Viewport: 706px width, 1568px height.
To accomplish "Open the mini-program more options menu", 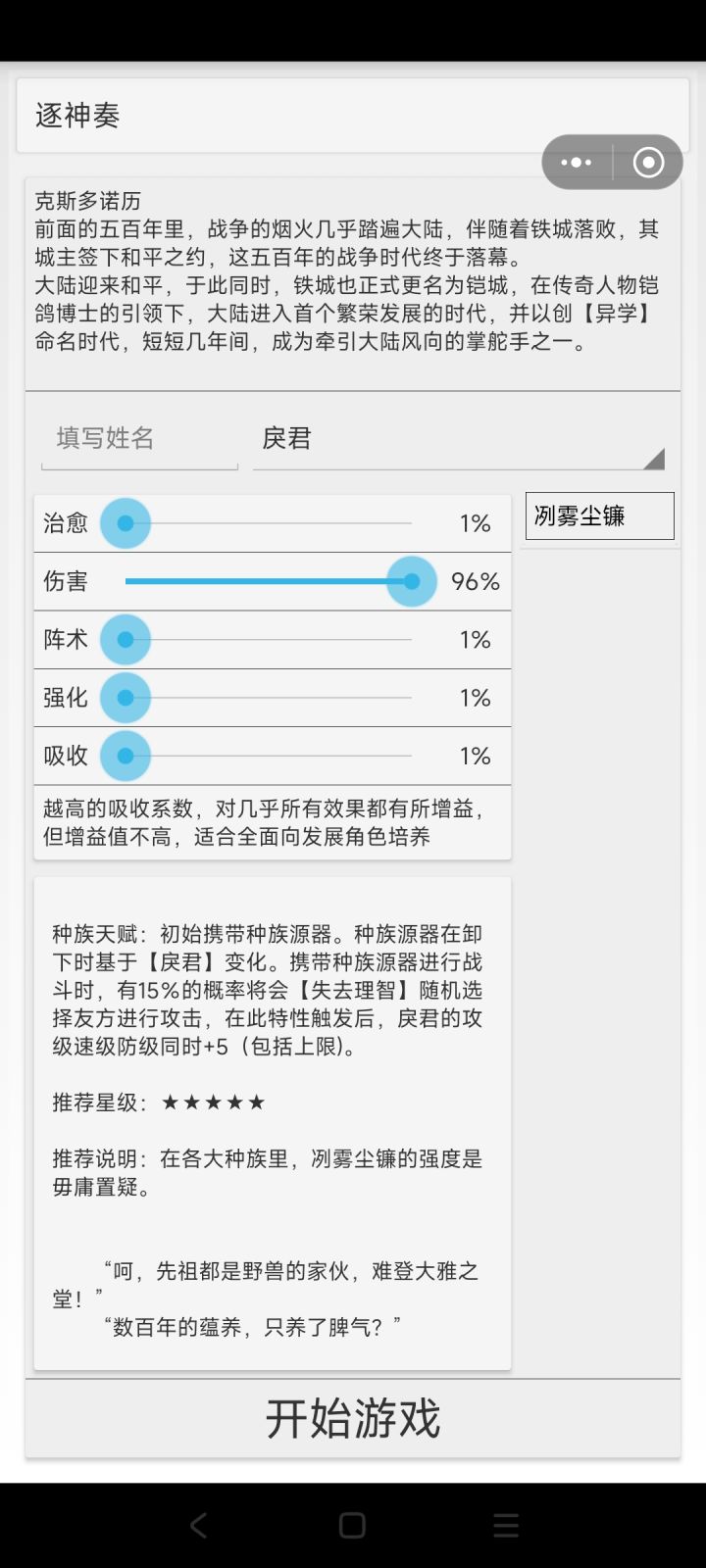I will coord(577,163).
